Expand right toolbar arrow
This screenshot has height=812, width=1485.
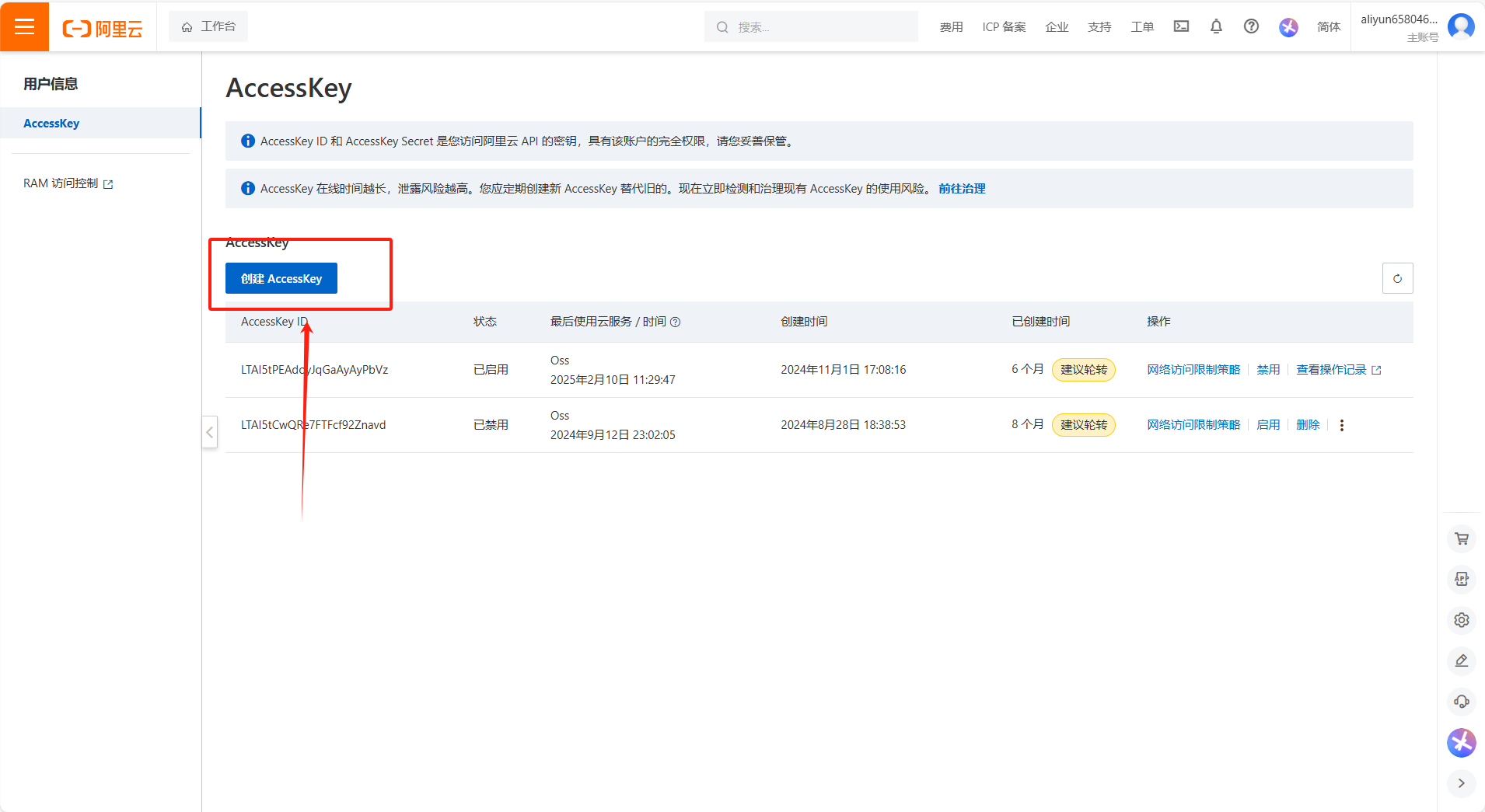point(1462,783)
